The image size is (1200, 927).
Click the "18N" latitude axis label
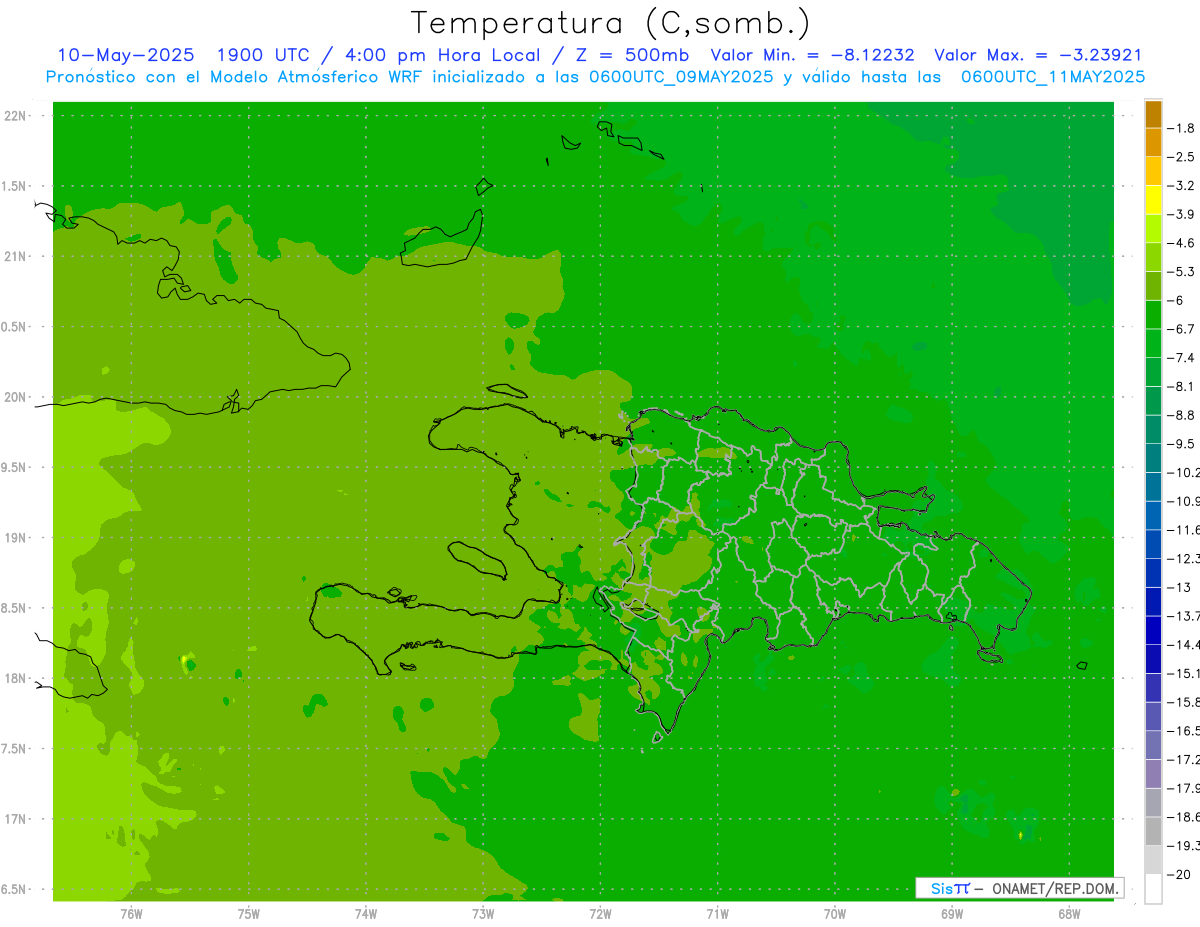click(x=14, y=678)
